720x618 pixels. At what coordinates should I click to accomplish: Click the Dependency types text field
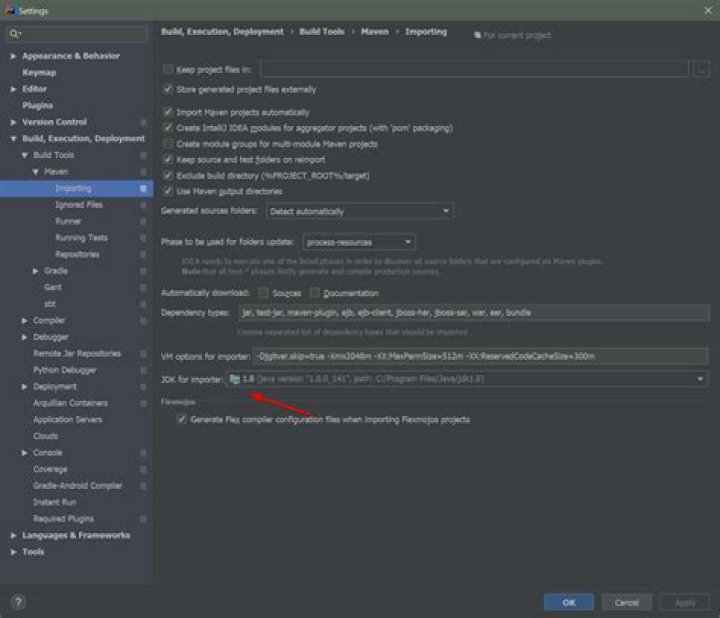pyautogui.click(x=473, y=313)
